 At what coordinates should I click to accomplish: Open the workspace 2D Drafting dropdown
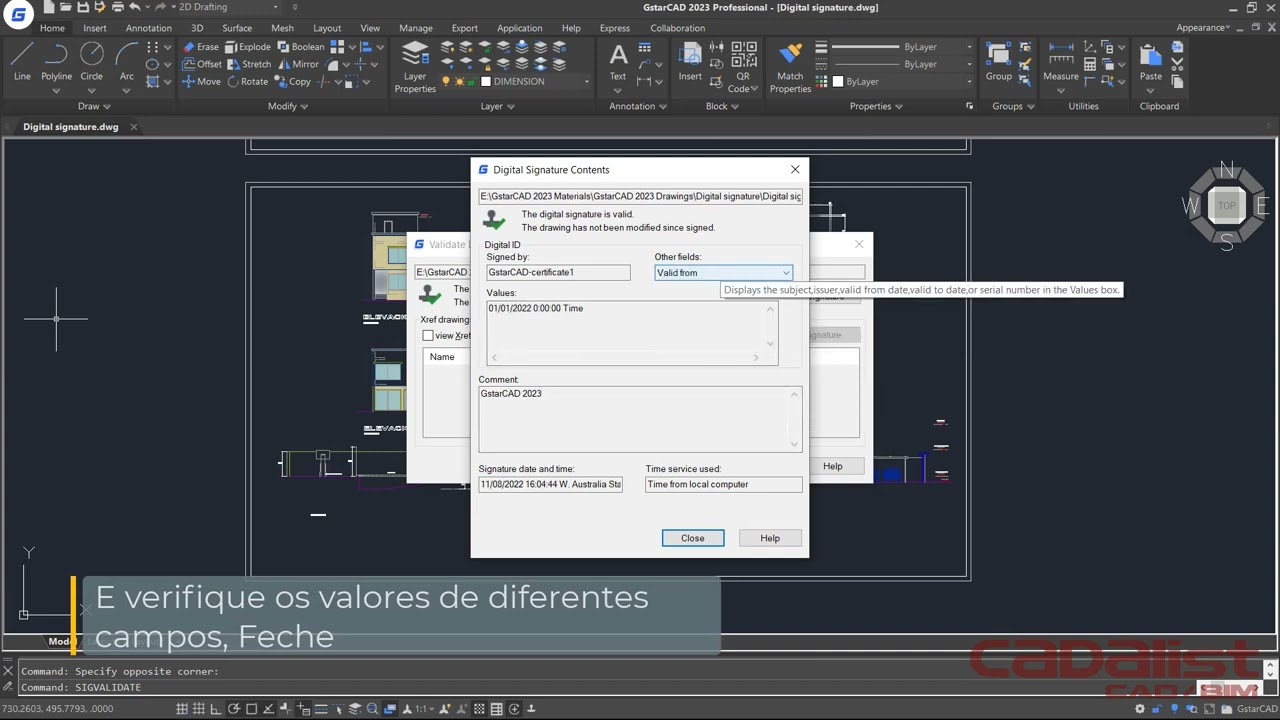(229, 7)
